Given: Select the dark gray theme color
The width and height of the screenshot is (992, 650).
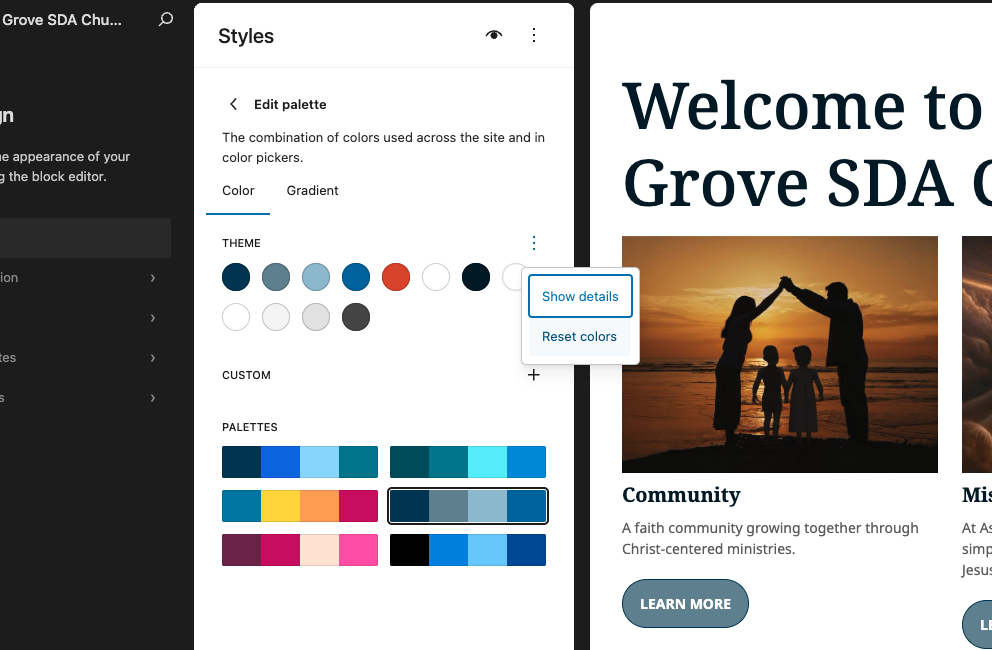Looking at the screenshot, I should pos(356,317).
